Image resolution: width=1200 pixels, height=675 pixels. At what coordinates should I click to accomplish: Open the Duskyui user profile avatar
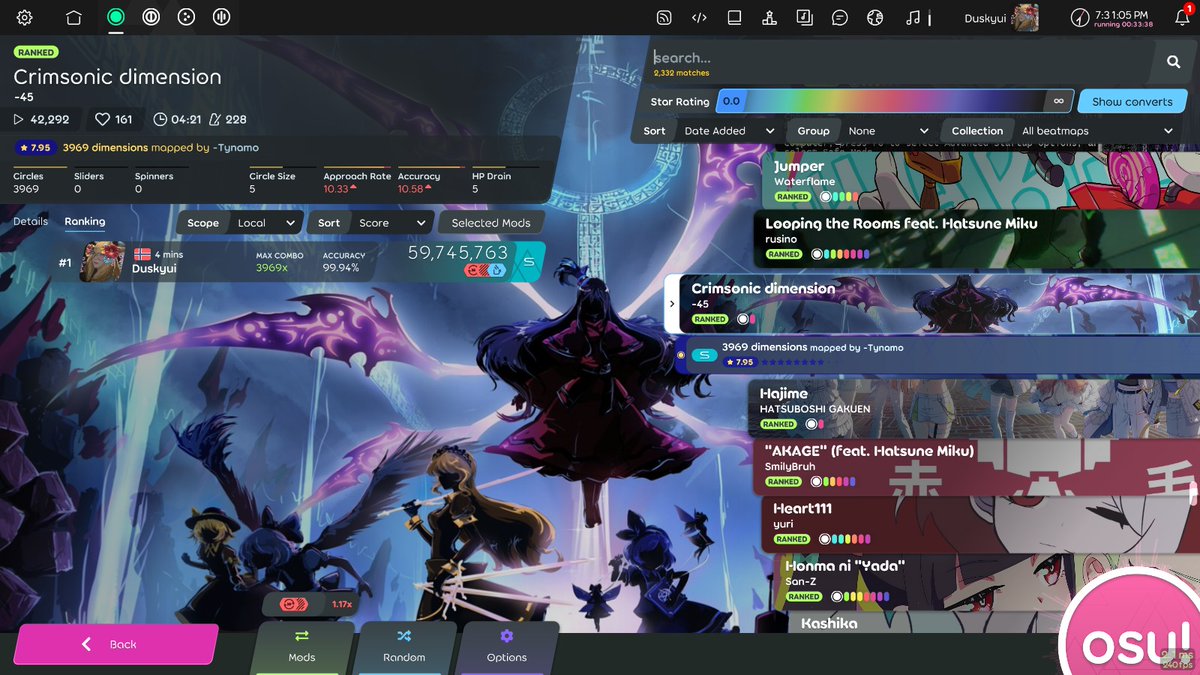point(1026,17)
